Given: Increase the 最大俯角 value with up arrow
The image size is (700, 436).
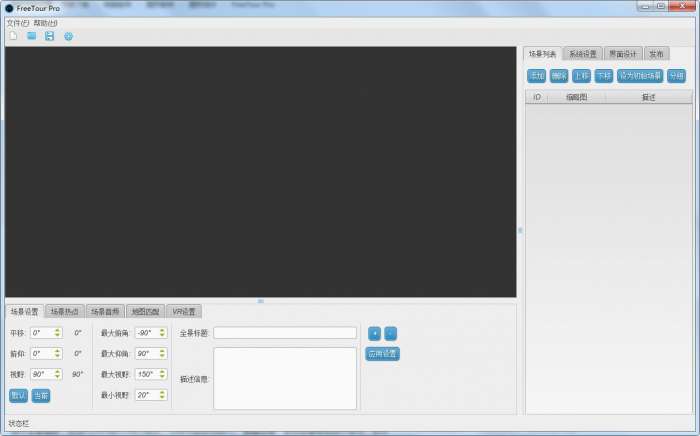Looking at the screenshot, I should [x=162, y=330].
